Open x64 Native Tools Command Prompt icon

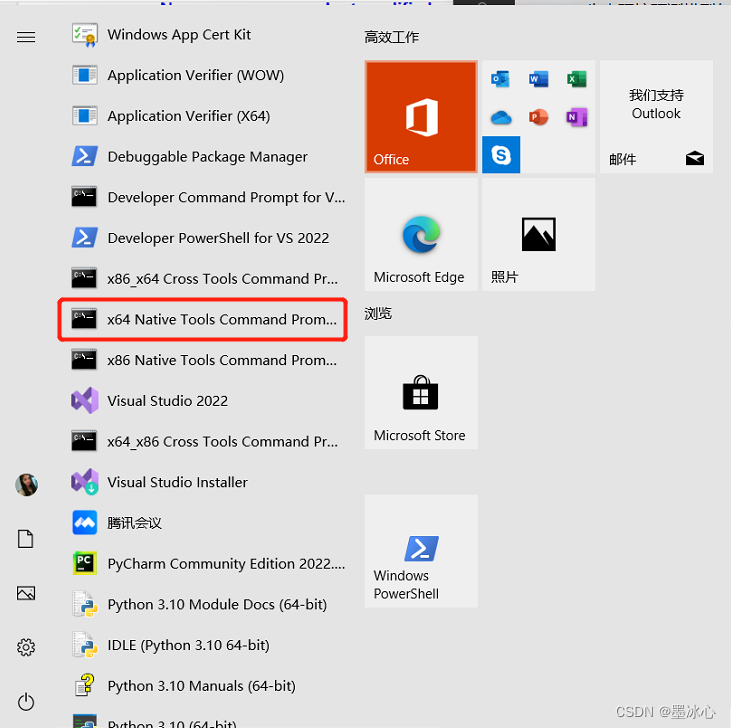(84, 319)
